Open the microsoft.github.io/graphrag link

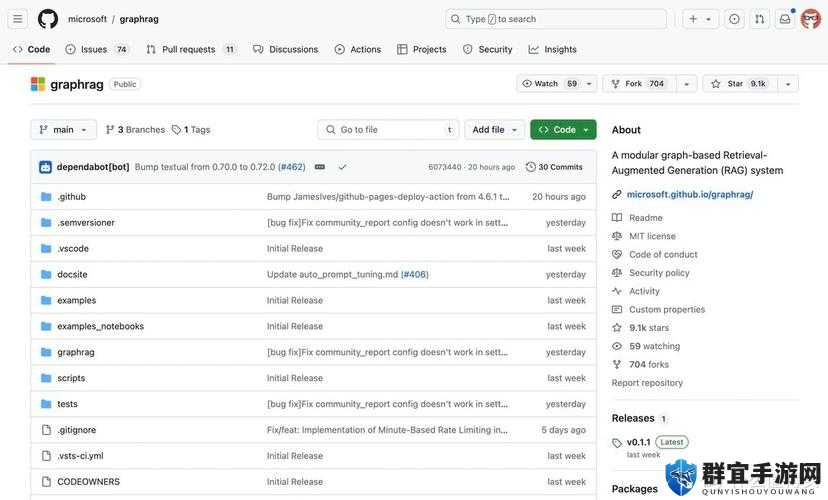(690, 194)
